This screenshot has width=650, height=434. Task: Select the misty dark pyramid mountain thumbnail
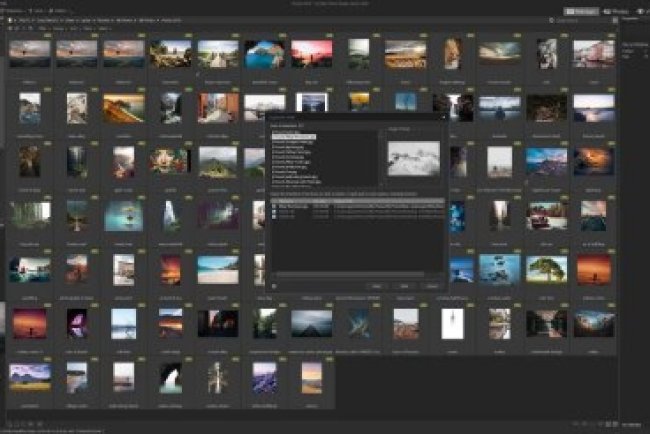click(312, 323)
